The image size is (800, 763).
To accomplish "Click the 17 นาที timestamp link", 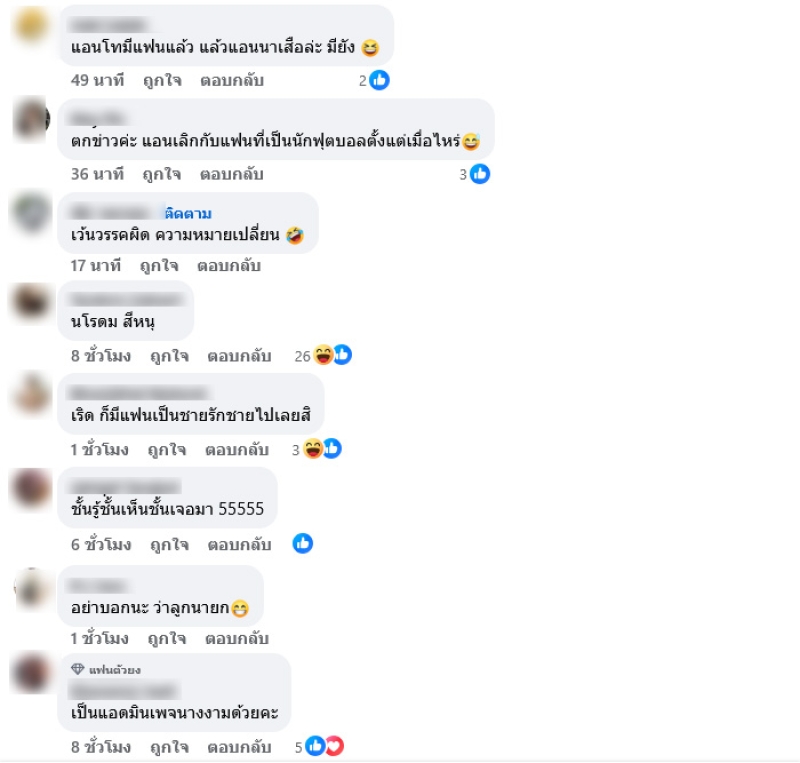I will tap(96, 266).
